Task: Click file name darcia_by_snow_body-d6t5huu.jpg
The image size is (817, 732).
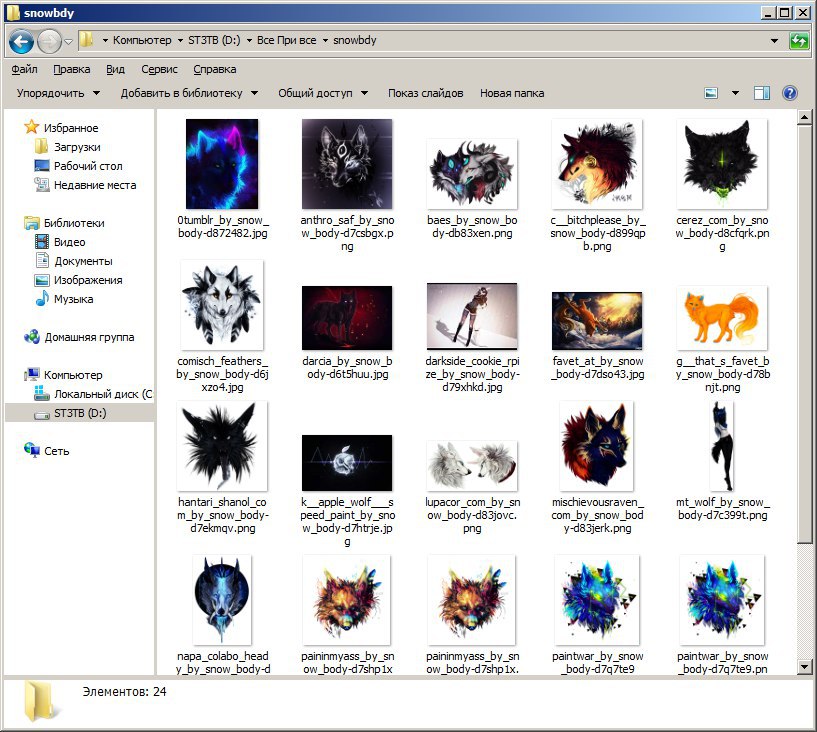Action: point(348,368)
